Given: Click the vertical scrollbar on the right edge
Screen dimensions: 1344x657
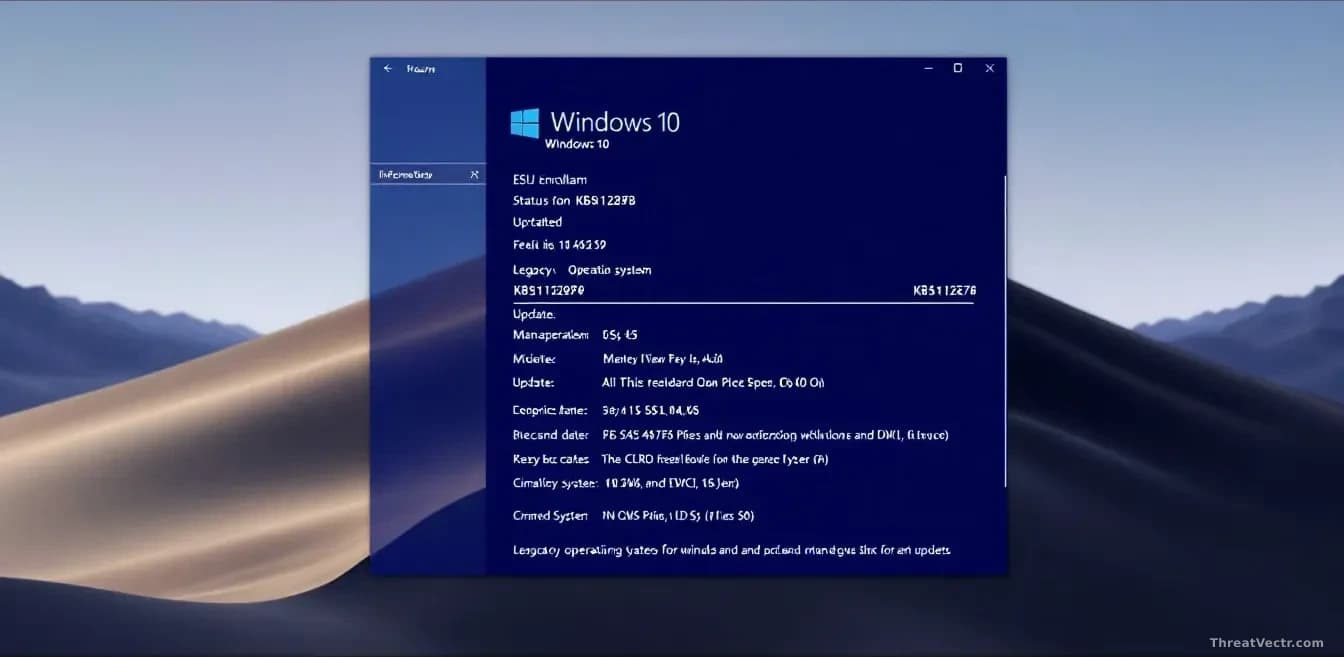Looking at the screenshot, I should (1004, 331).
